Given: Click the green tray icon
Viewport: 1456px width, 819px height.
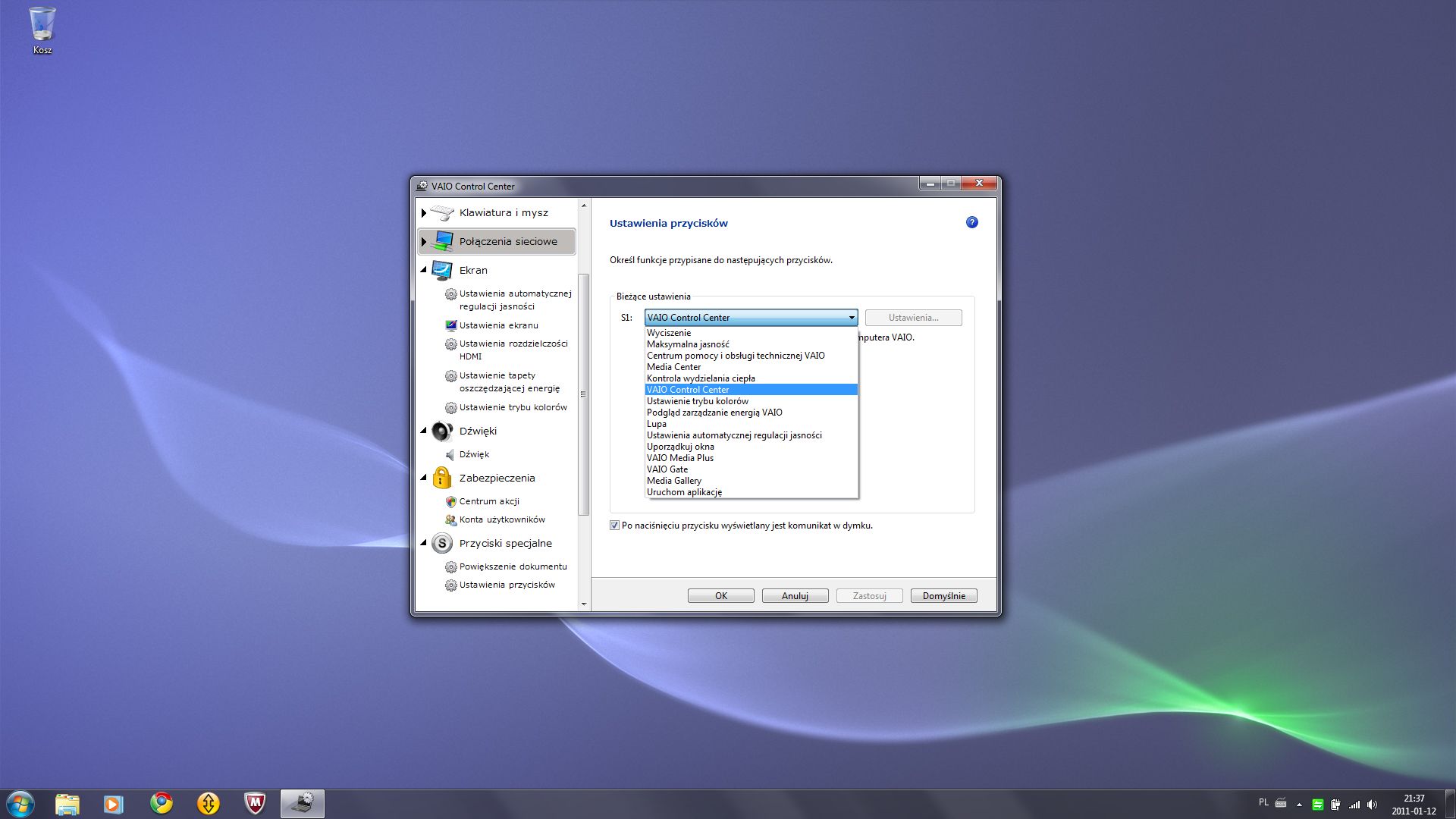Looking at the screenshot, I should coord(1317,804).
